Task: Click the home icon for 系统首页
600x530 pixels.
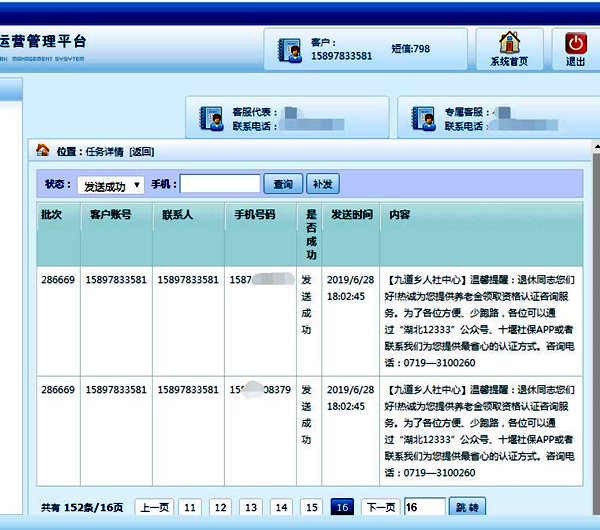Action: click(x=510, y=43)
